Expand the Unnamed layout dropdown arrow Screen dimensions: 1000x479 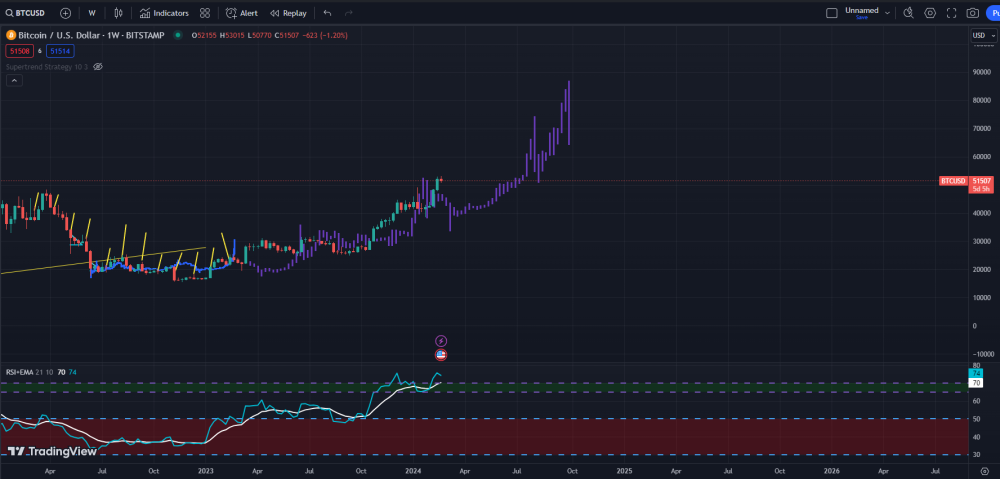click(x=886, y=11)
